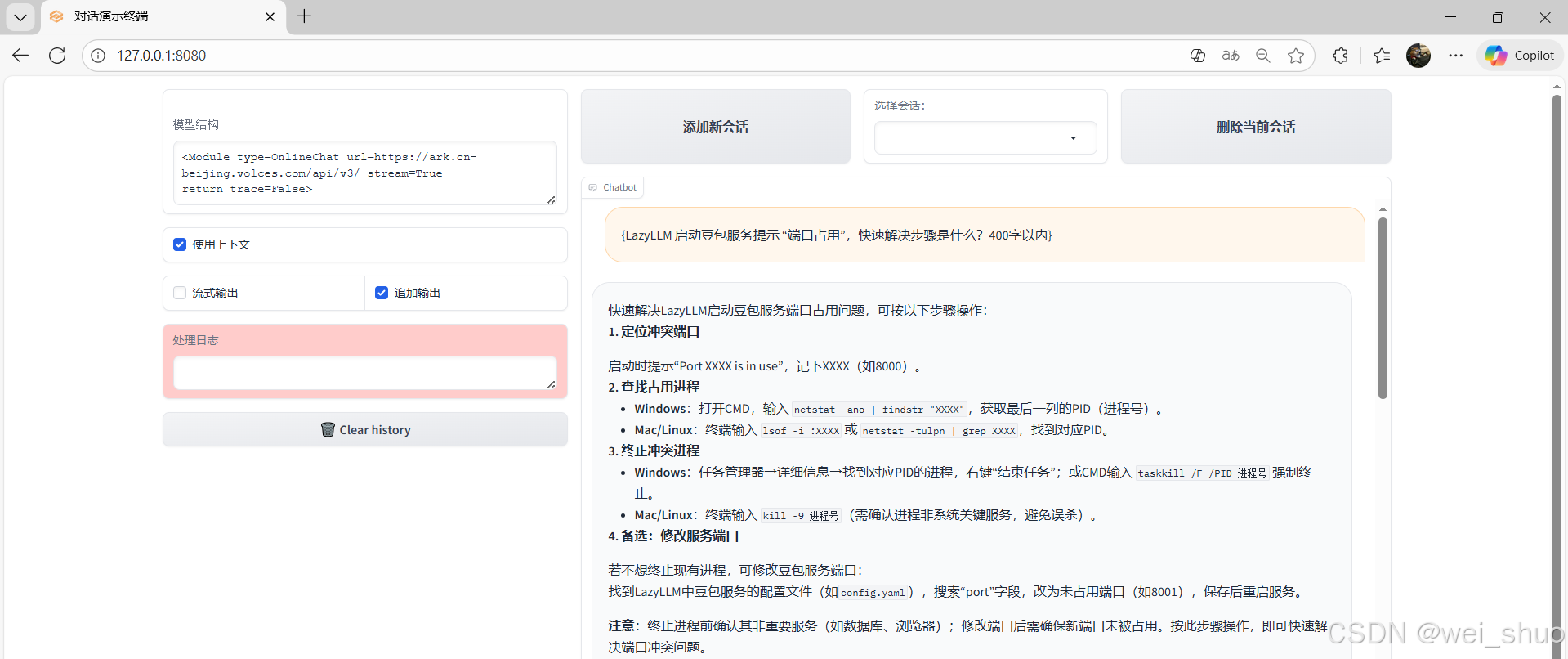
Task: Click the 'taskkill /F /PID' code snippet
Action: [x=1202, y=473]
